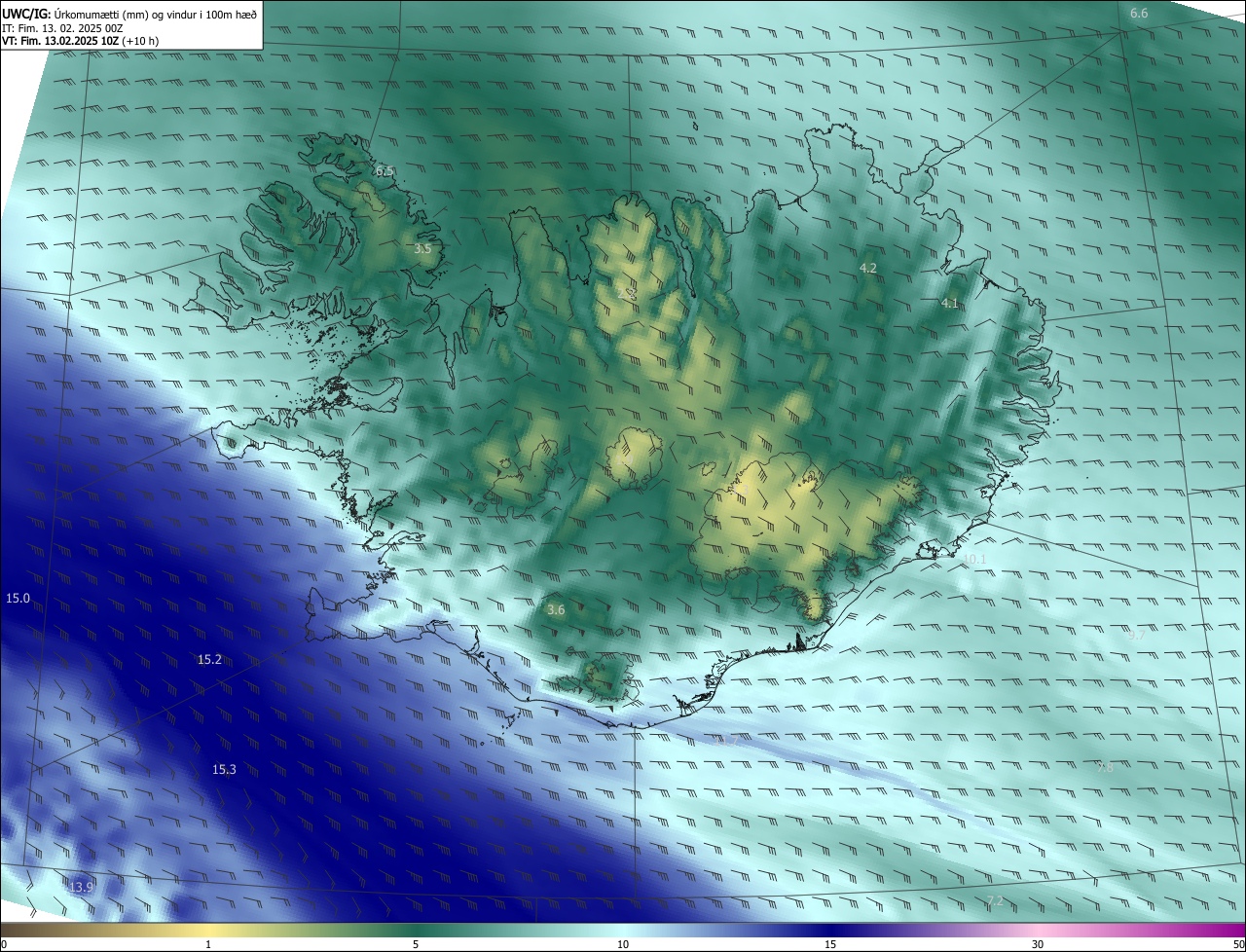Click the 4.1 value label on the map
1246x952 pixels.
949,304
